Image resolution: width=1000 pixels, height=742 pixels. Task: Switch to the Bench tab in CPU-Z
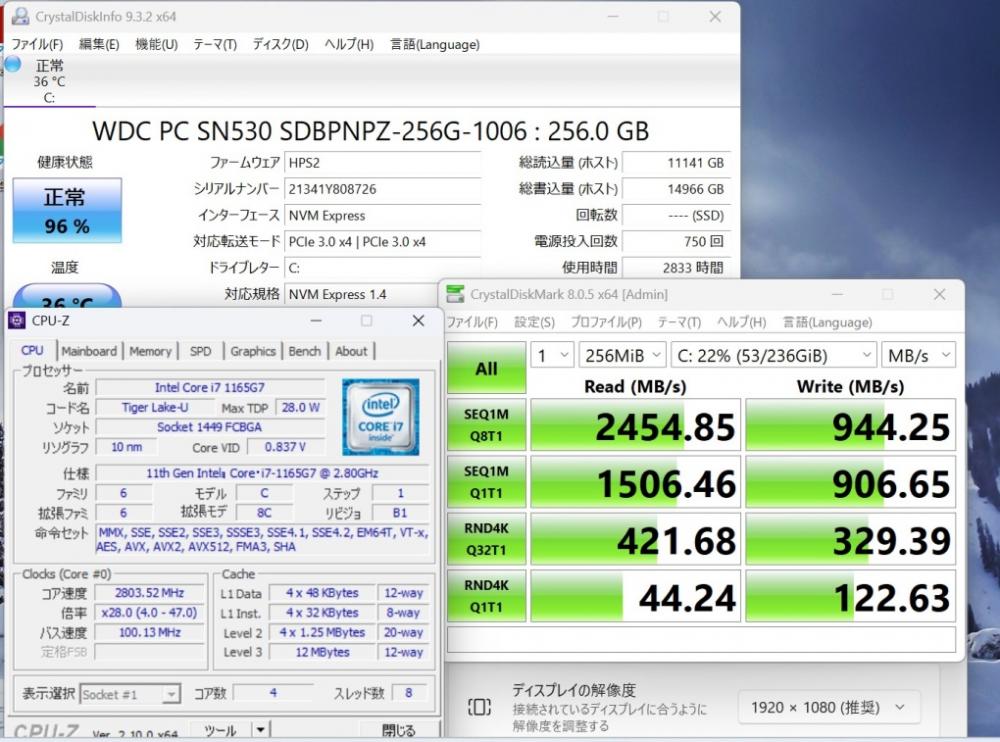point(305,351)
